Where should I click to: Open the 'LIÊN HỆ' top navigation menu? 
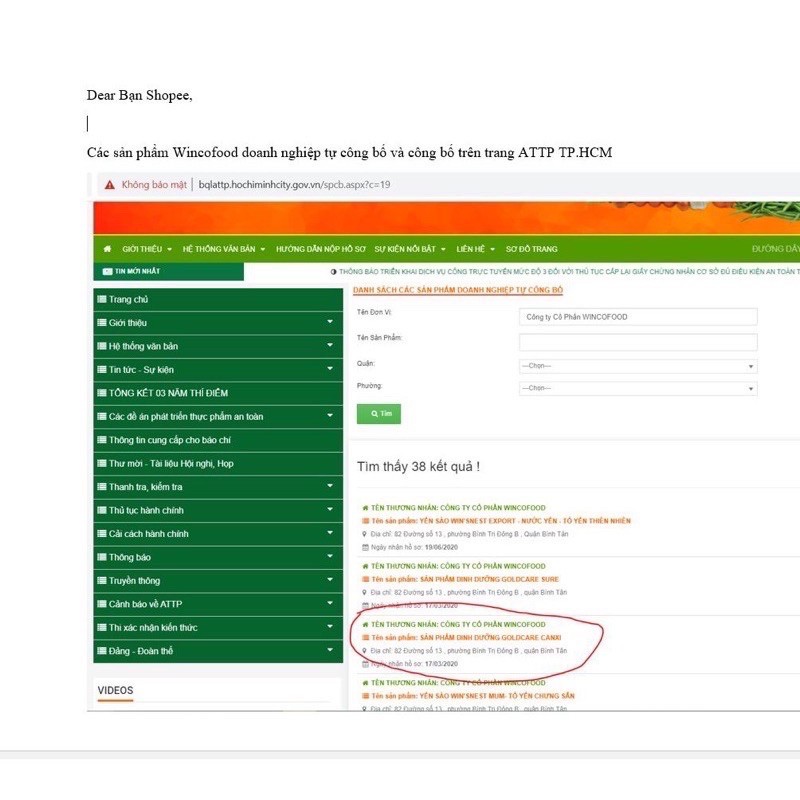coord(474,249)
